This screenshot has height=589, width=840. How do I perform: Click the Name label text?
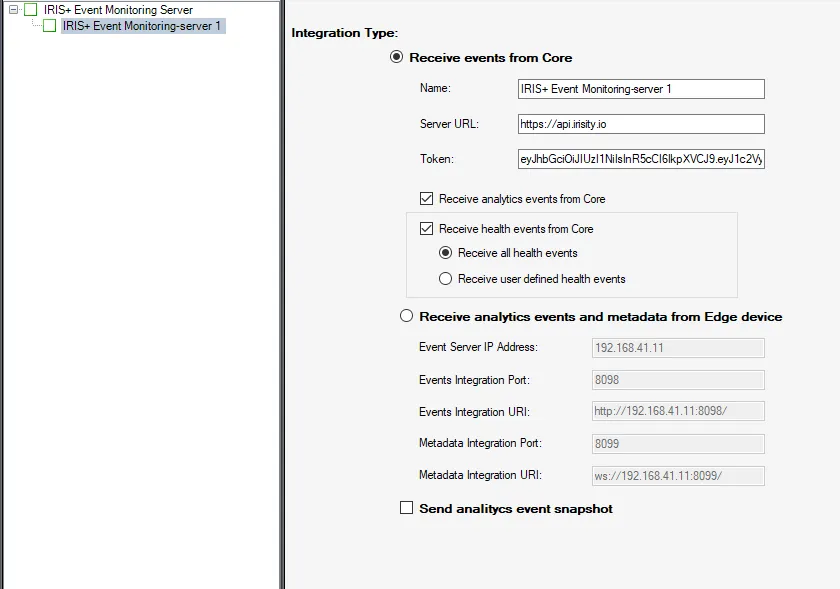coord(435,88)
